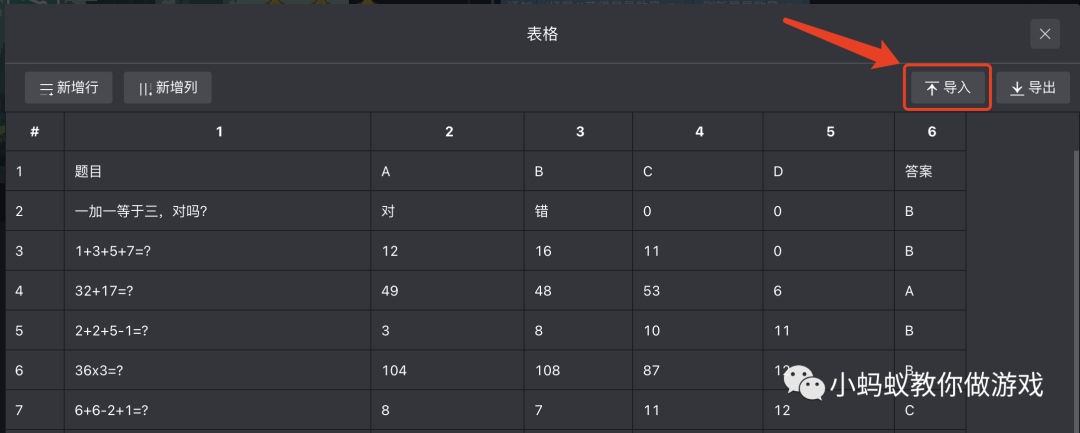Edit the 题目 header cell

tap(218, 171)
